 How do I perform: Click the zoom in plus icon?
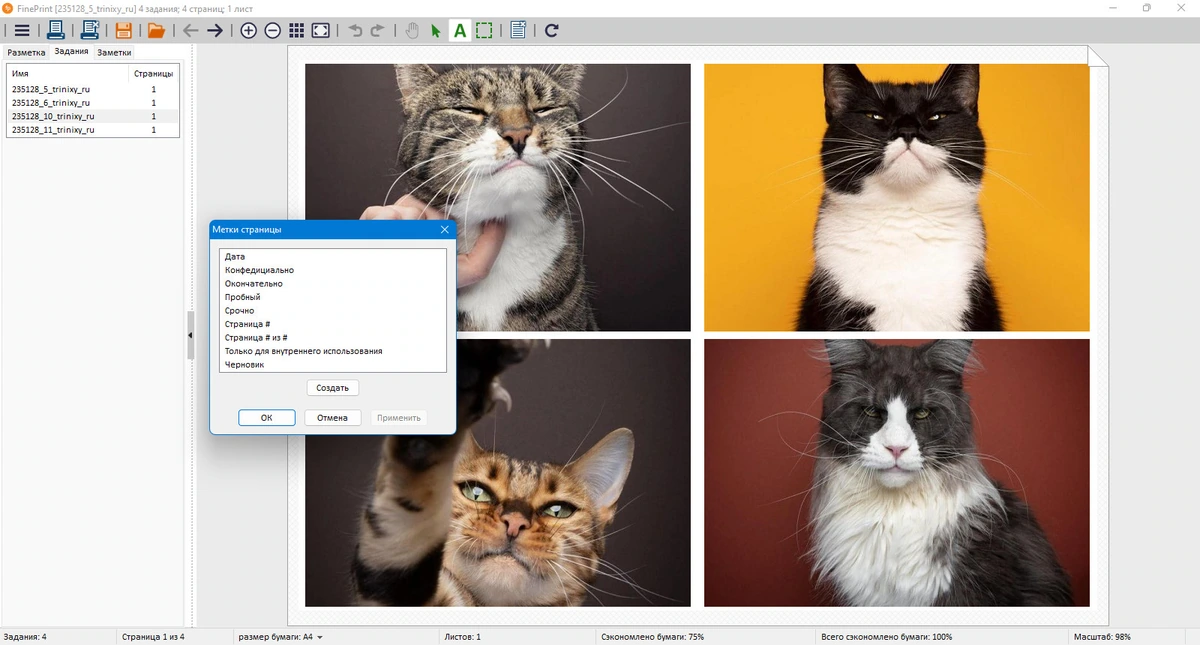tap(249, 30)
